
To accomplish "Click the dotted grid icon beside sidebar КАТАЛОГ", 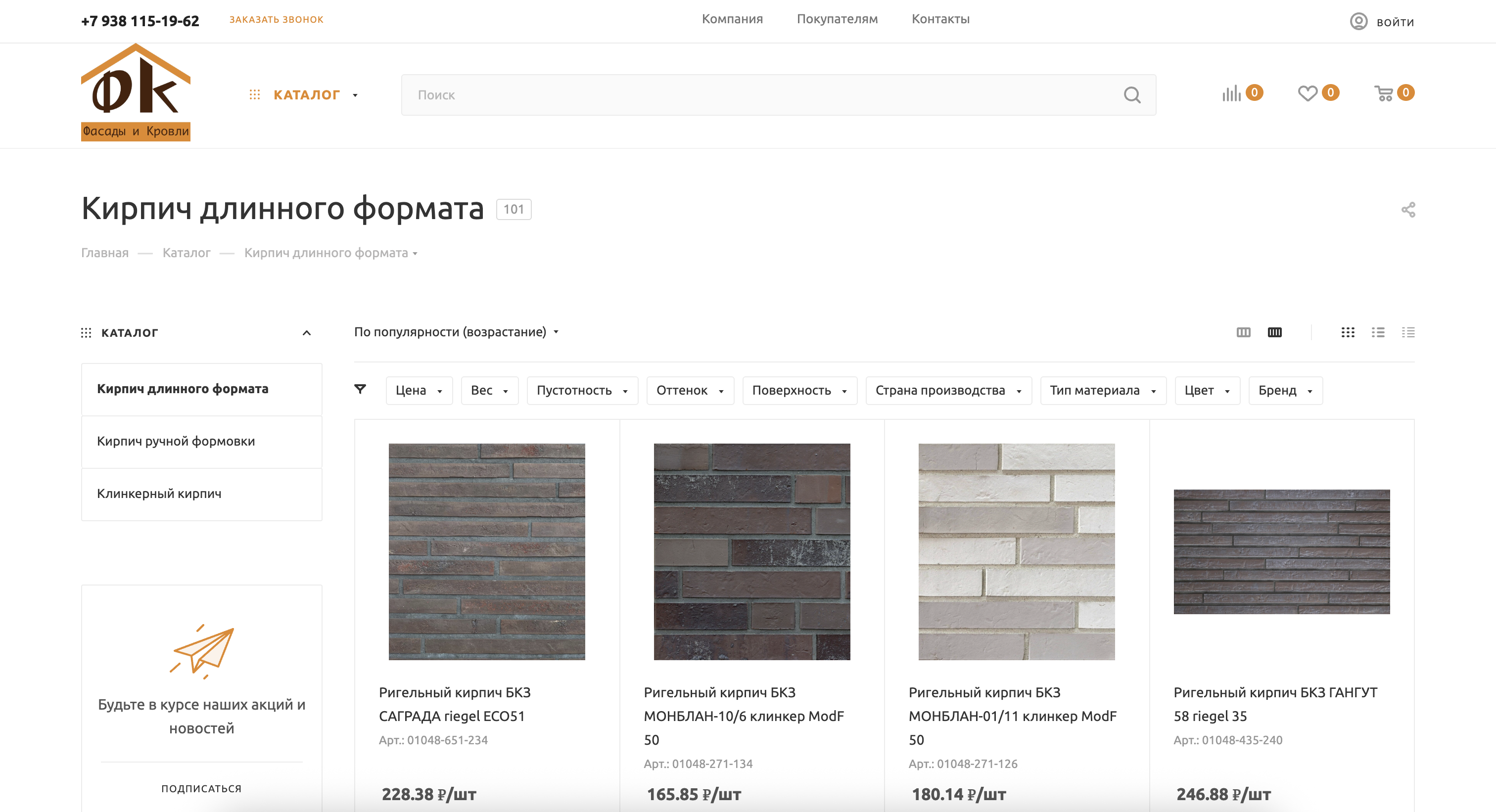I will 86,333.
